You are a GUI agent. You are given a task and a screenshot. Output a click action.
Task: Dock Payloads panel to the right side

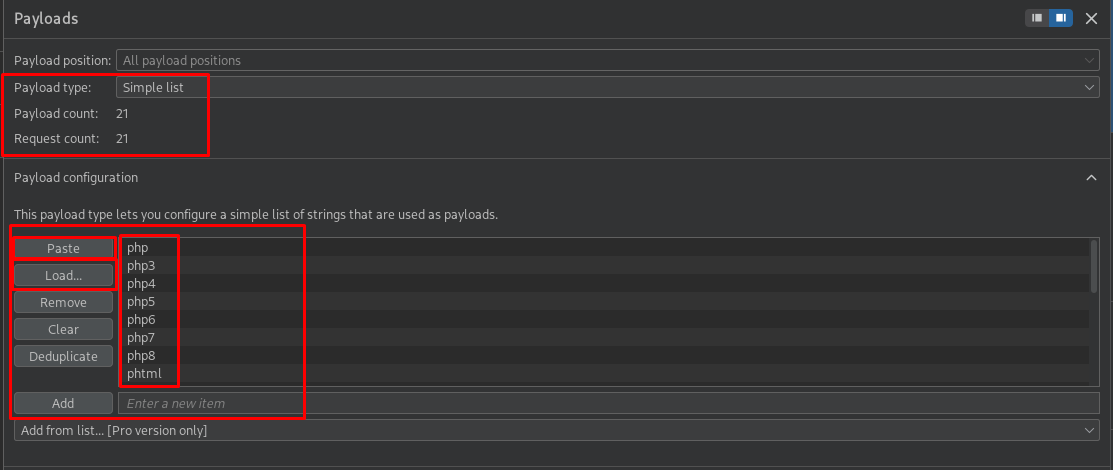1060,18
